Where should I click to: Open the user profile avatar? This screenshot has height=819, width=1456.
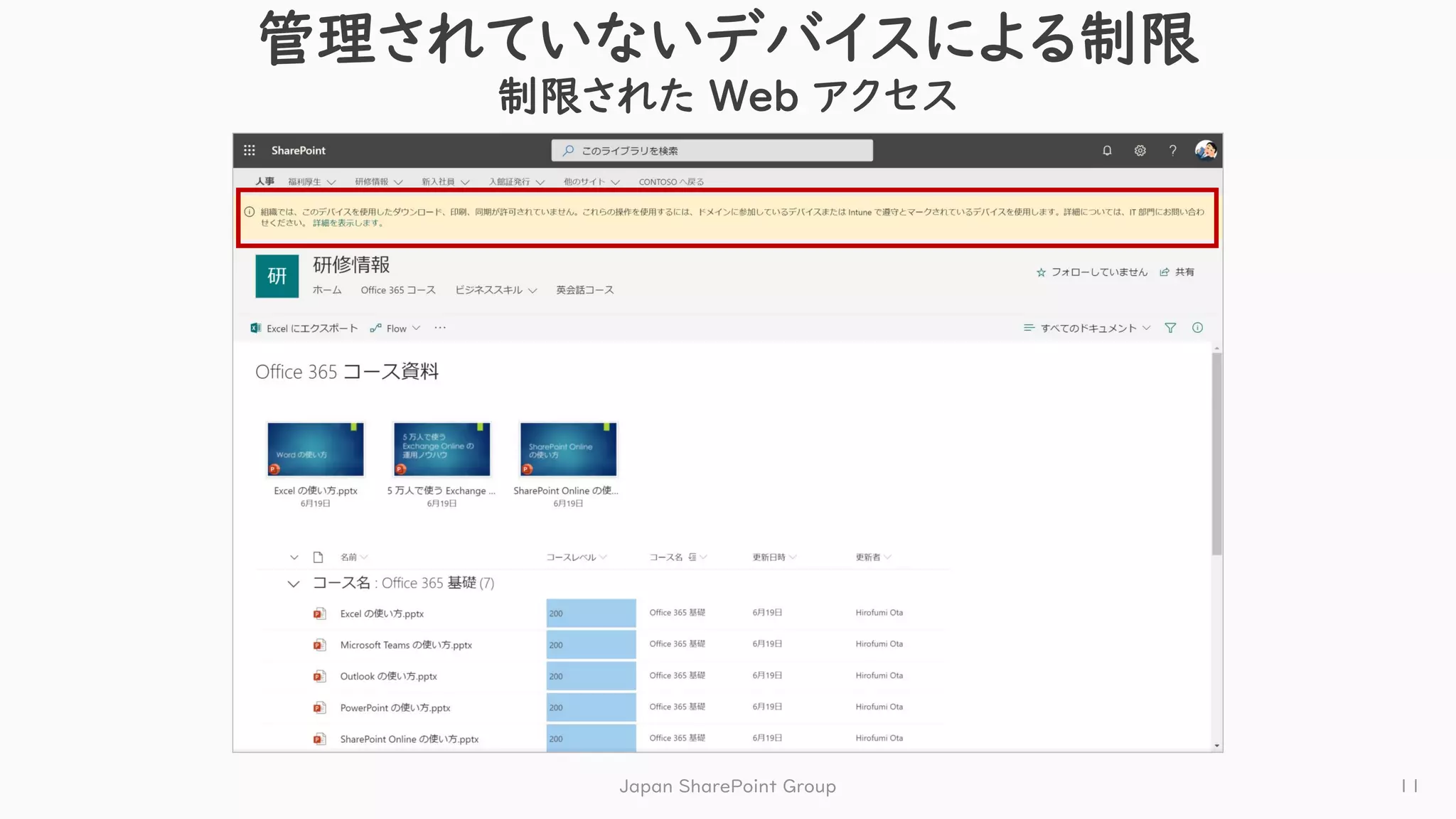[1206, 150]
